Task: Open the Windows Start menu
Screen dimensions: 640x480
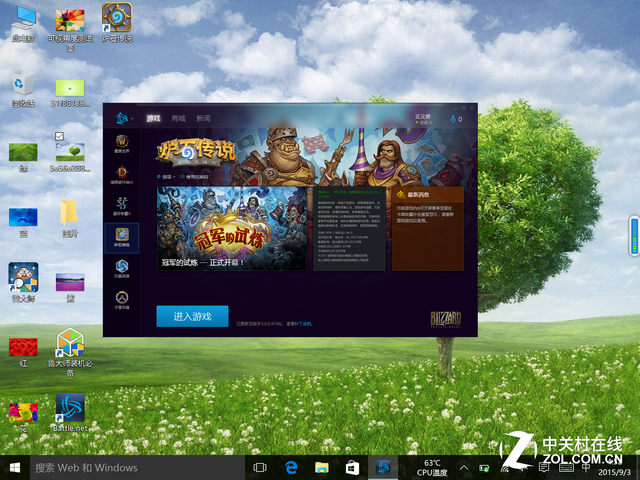Action: pyautogui.click(x=15, y=468)
